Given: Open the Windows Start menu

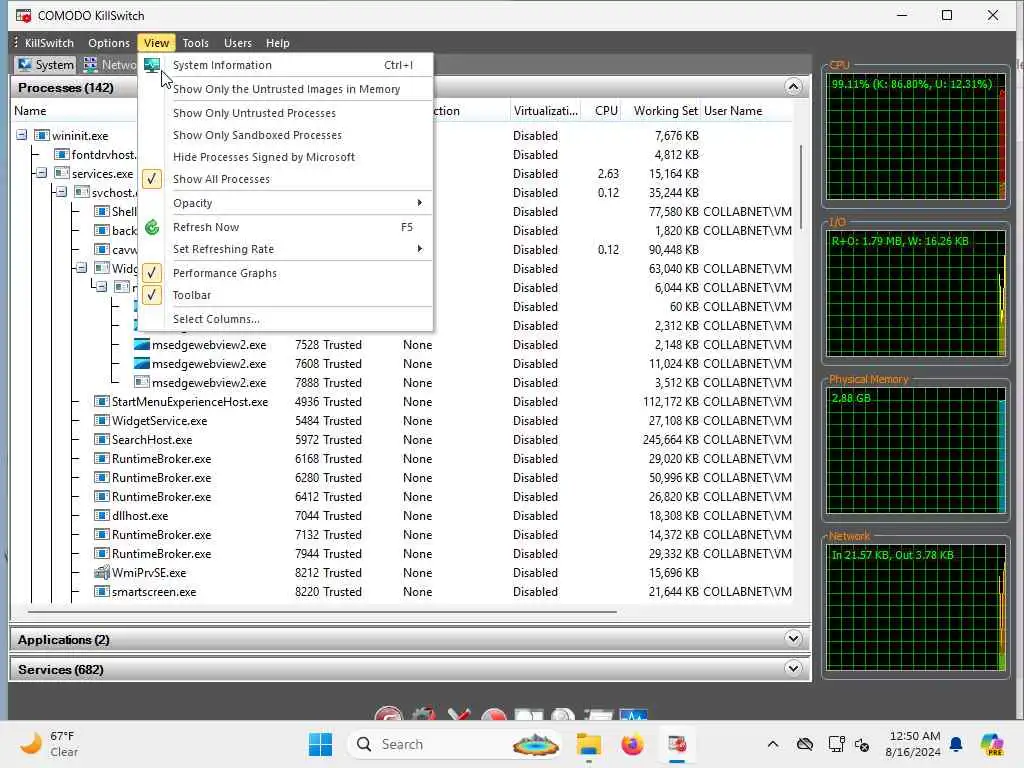Looking at the screenshot, I should coord(320,744).
